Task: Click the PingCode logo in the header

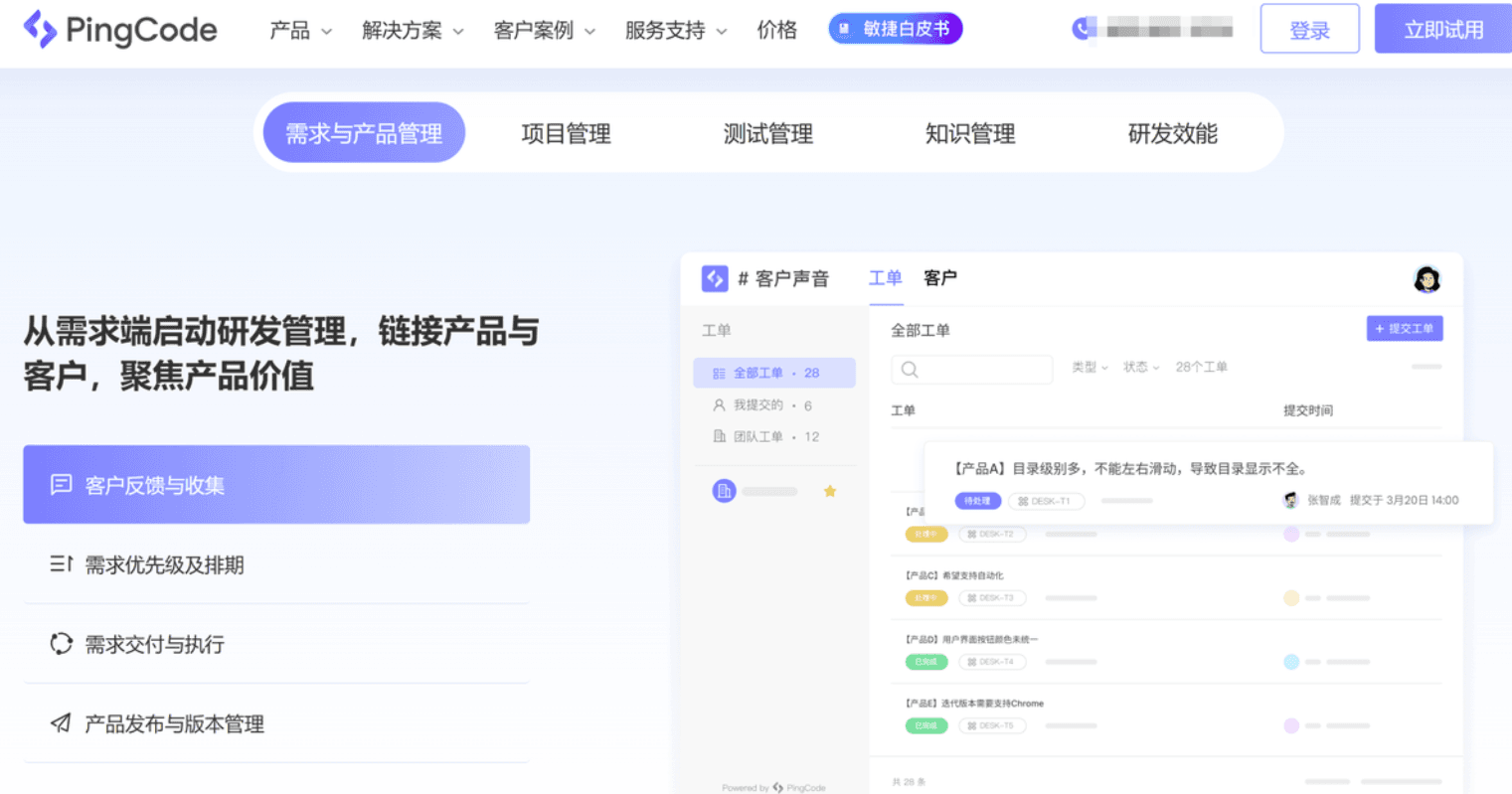Action: click(120, 30)
